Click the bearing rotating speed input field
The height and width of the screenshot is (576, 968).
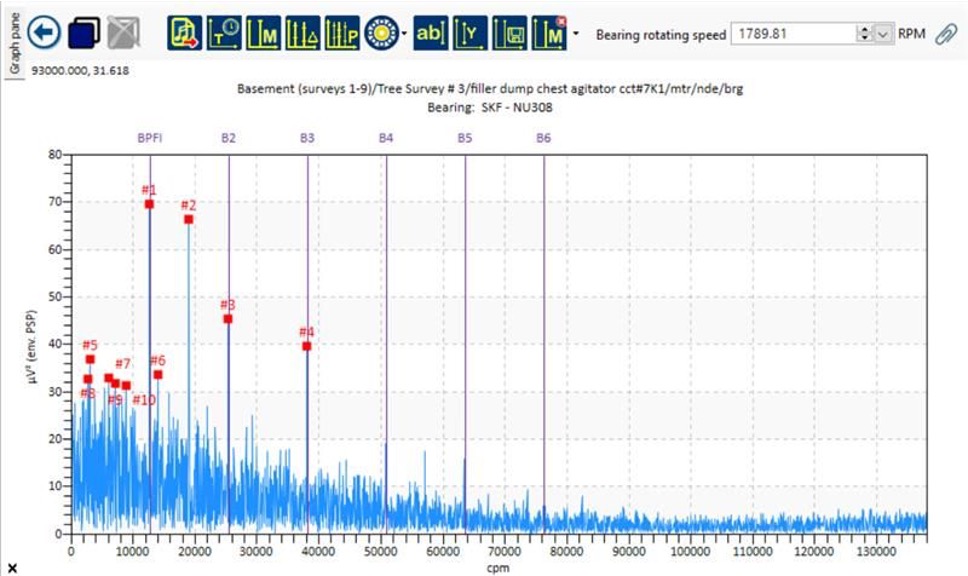click(792, 34)
